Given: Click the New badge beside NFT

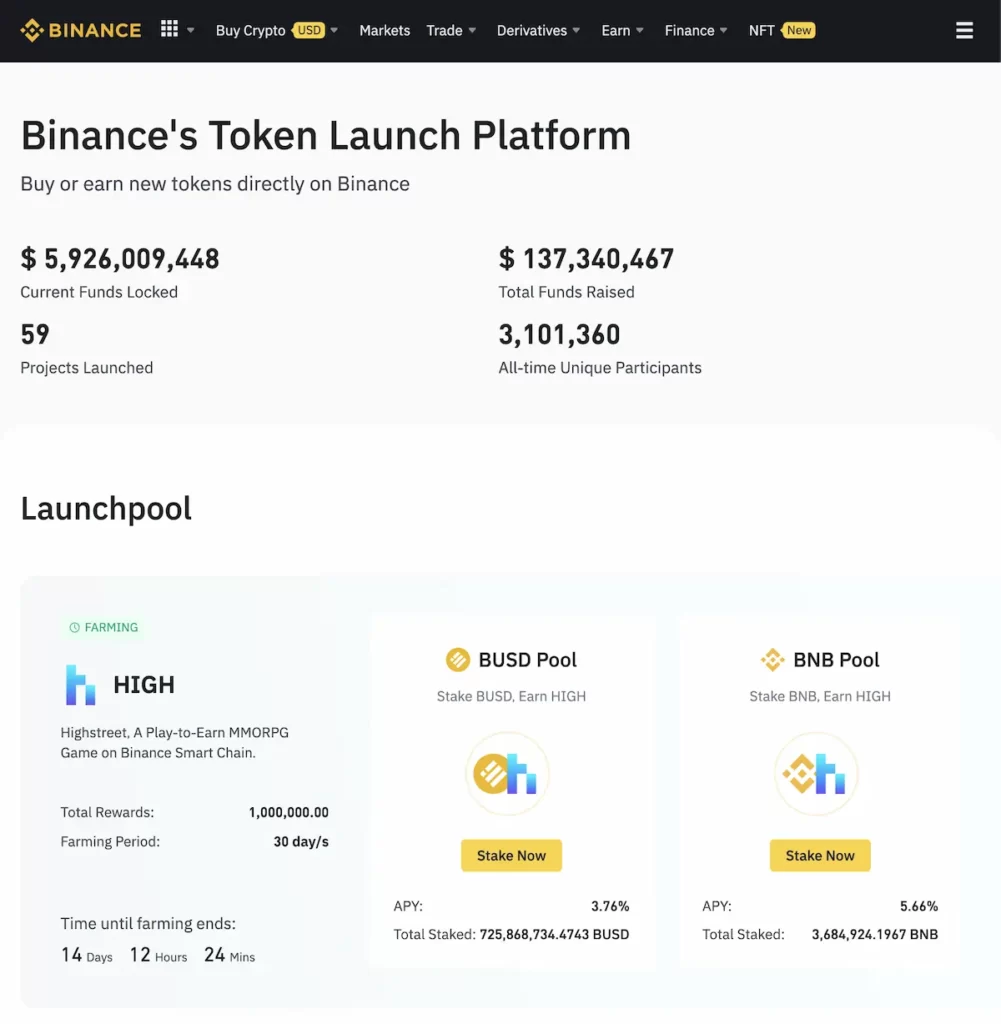Looking at the screenshot, I should tap(798, 30).
